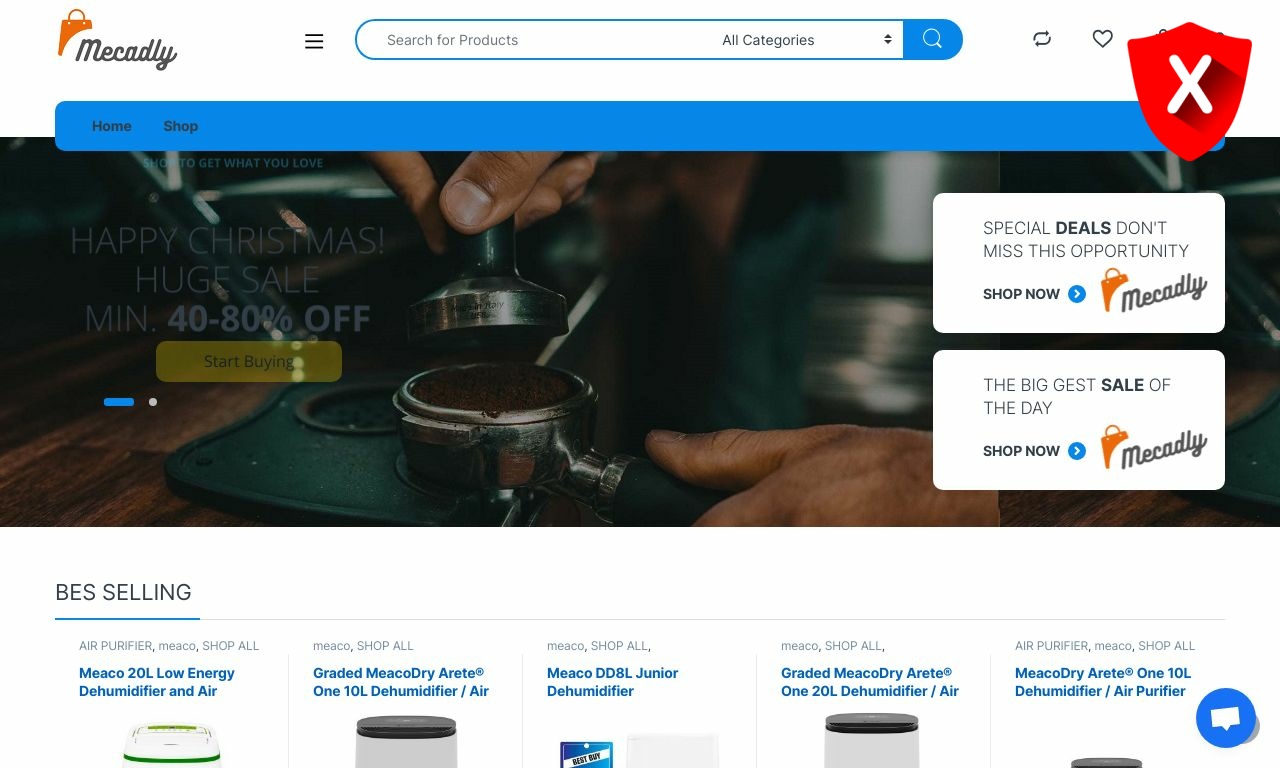Screen dimensions: 1280x768
Task: Open the Biggest Sale banner's Mecadly logo
Action: click(x=1153, y=447)
